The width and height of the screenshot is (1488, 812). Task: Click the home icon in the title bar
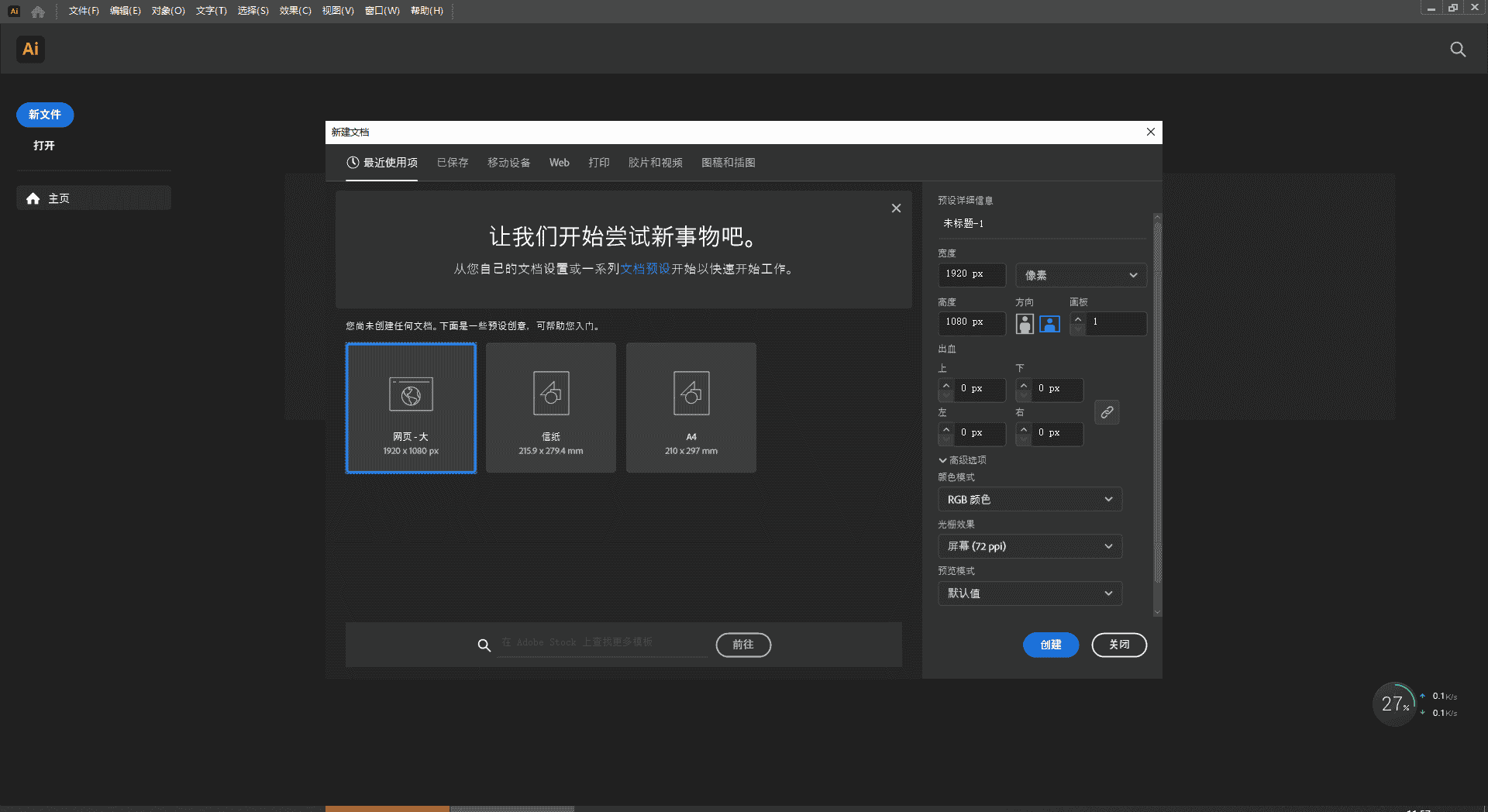[38, 11]
